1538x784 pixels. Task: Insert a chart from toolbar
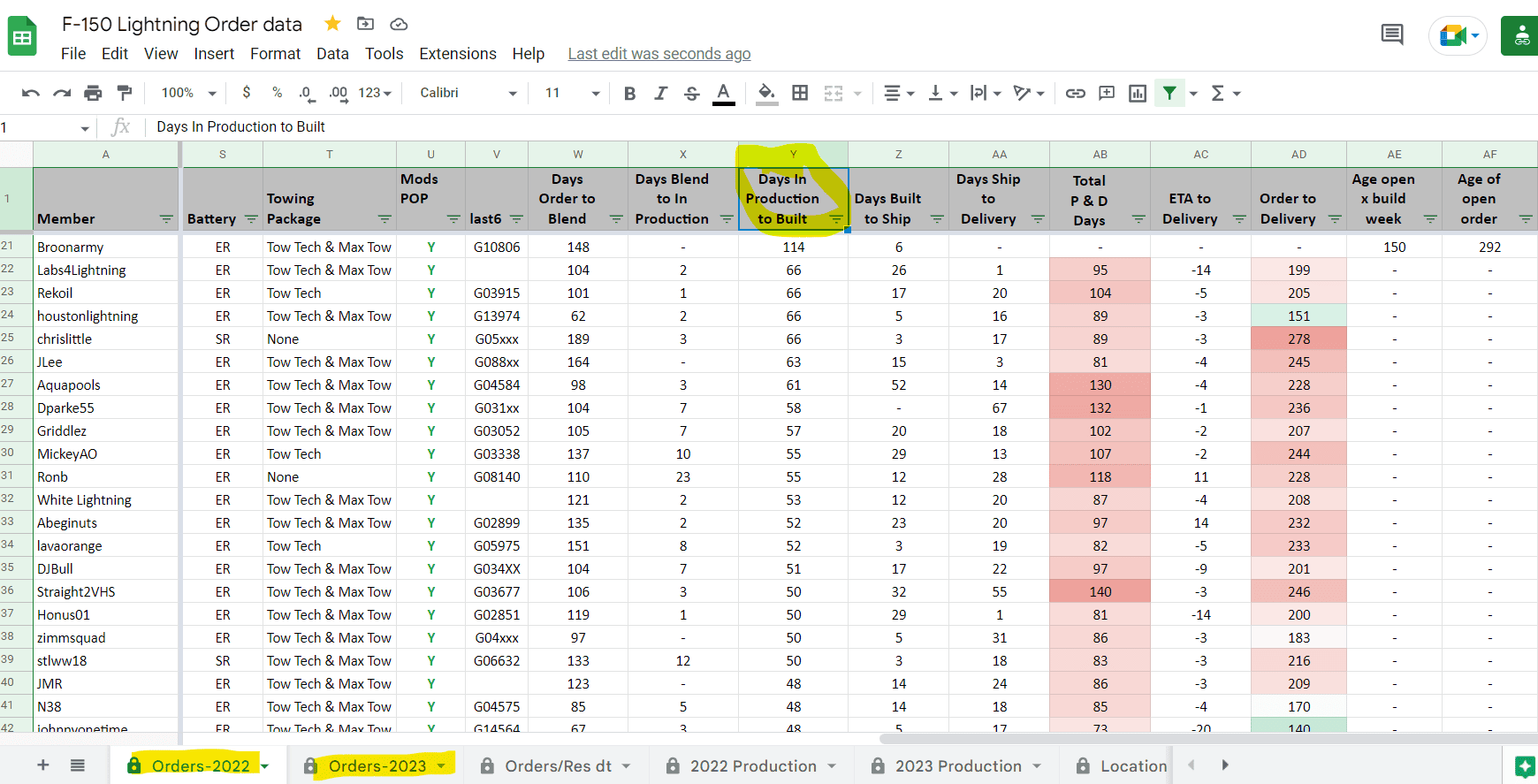pyautogui.click(x=1138, y=93)
